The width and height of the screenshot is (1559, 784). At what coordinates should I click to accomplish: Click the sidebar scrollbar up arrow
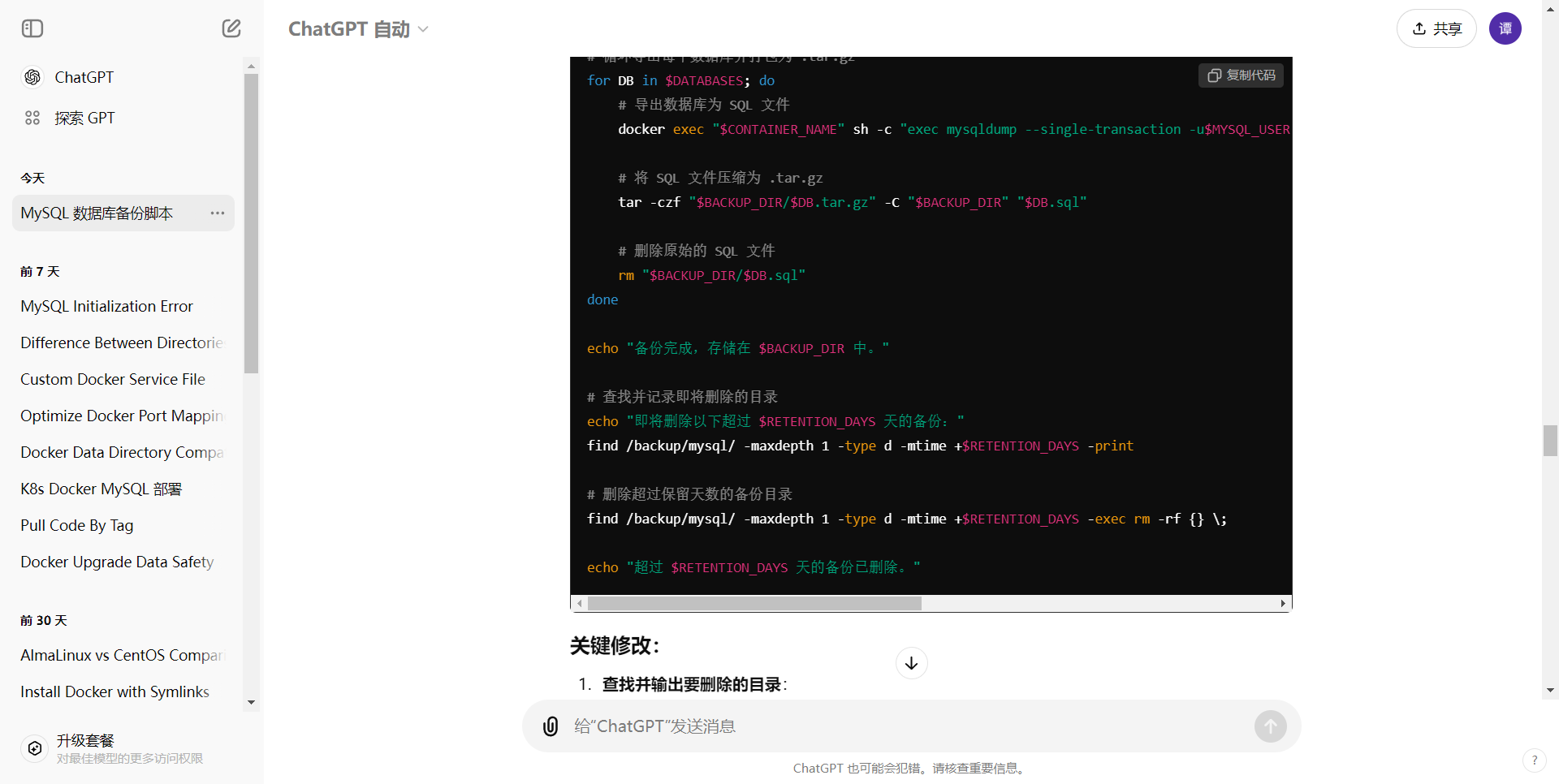click(x=251, y=66)
